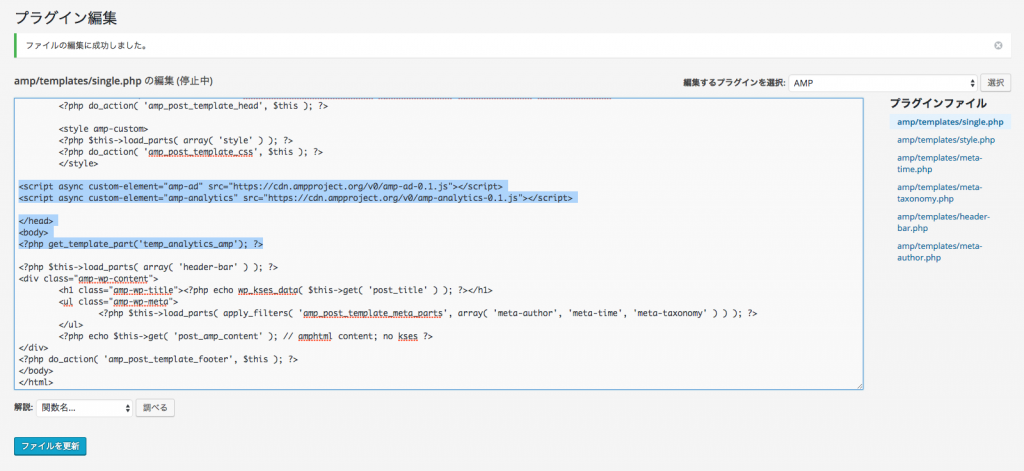Click the プラグイン編集 page title
Viewport: 1024px width, 471px height.
(65, 17)
